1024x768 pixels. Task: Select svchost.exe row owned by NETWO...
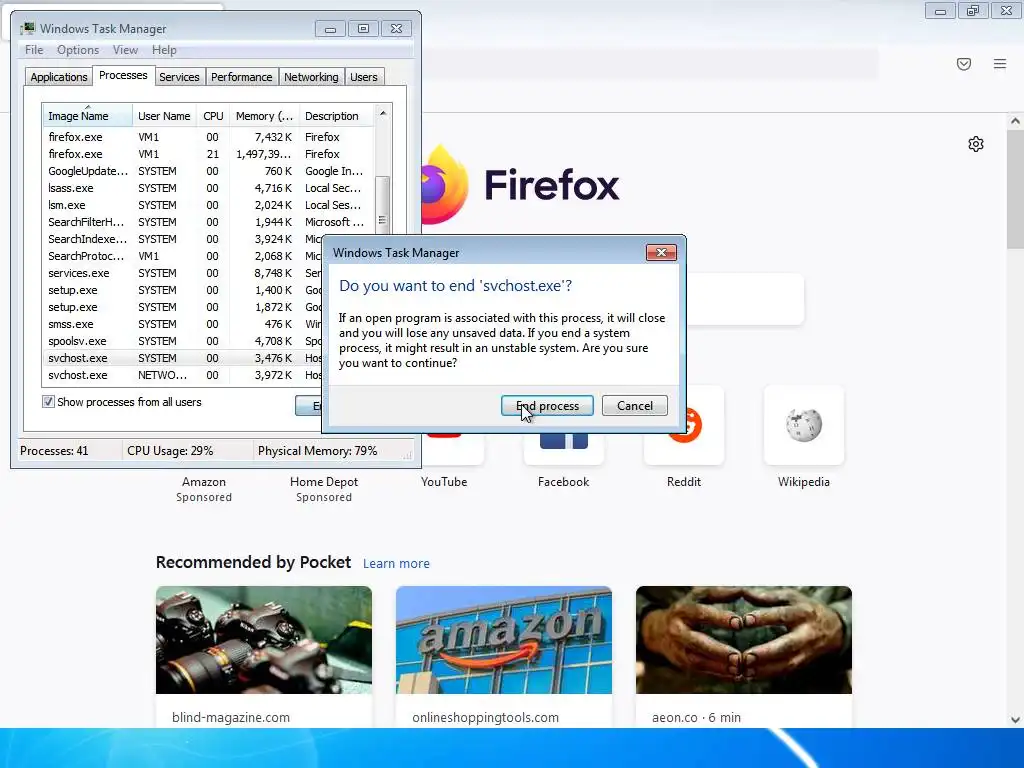pyautogui.click(x=183, y=375)
